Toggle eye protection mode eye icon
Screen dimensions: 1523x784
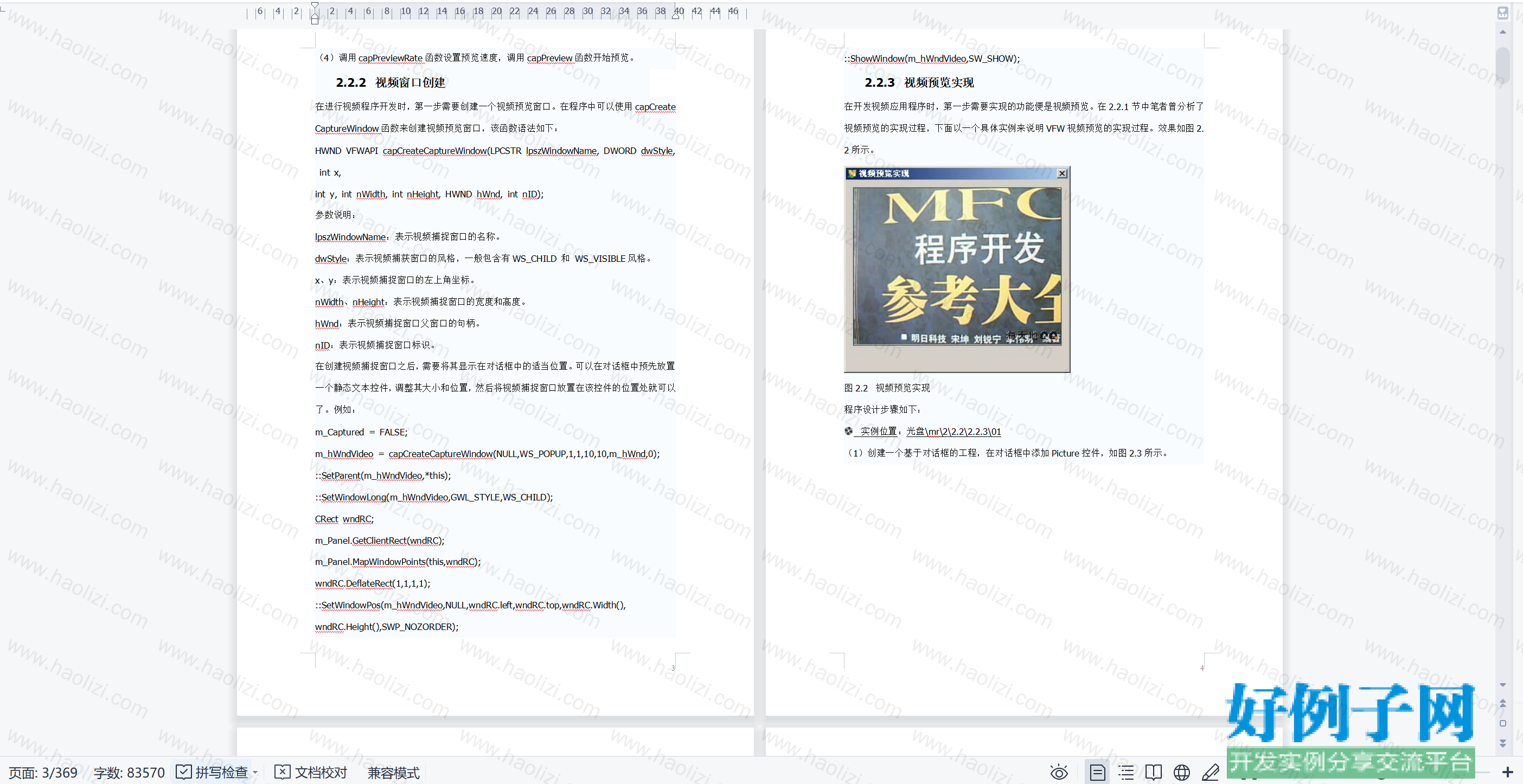click(1058, 772)
